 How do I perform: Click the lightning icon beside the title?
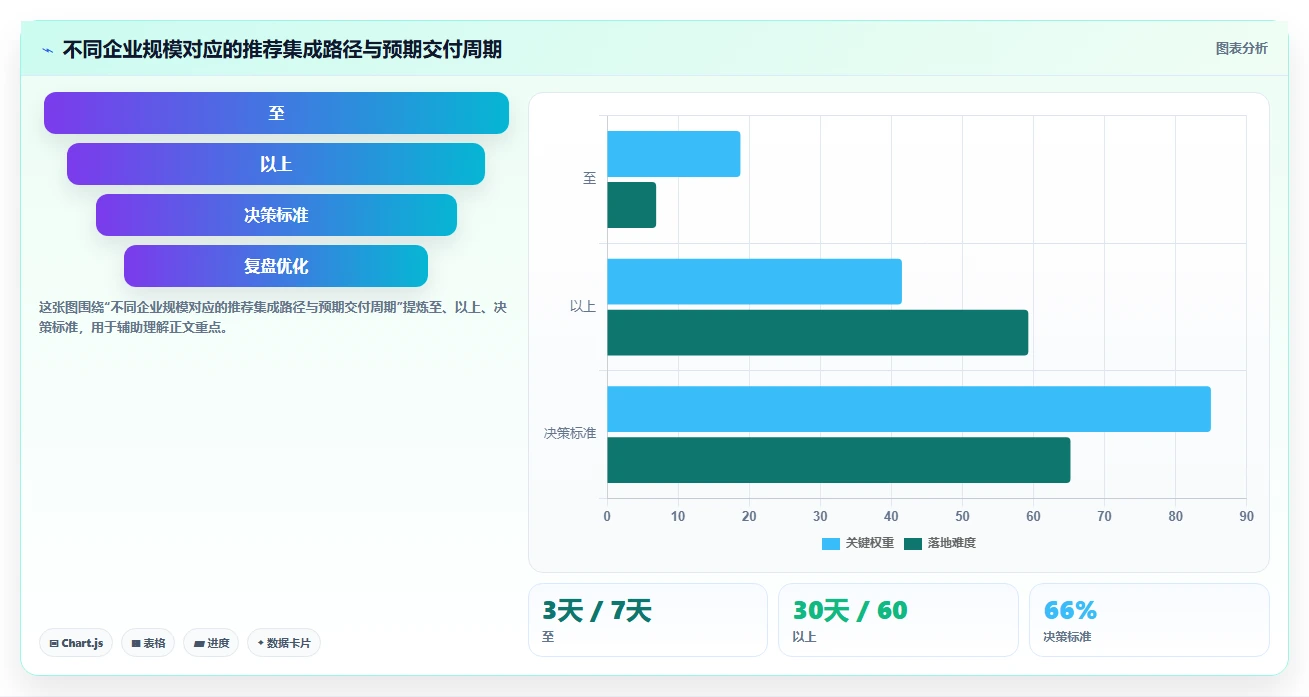point(47,50)
